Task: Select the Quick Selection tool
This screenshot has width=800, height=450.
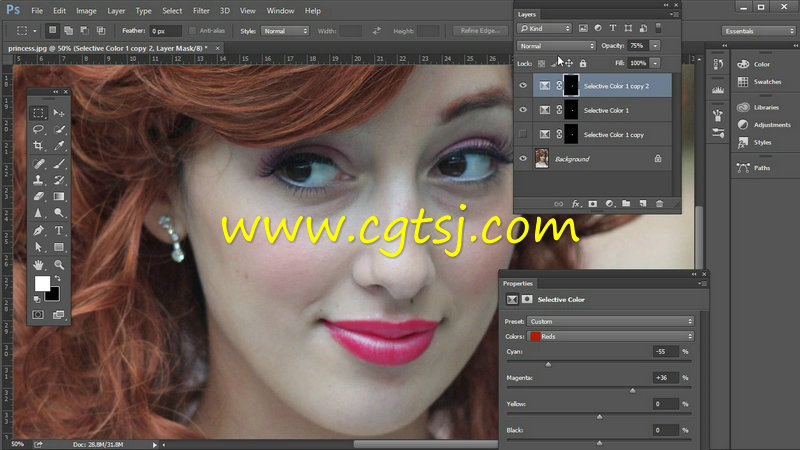Action: [59, 129]
